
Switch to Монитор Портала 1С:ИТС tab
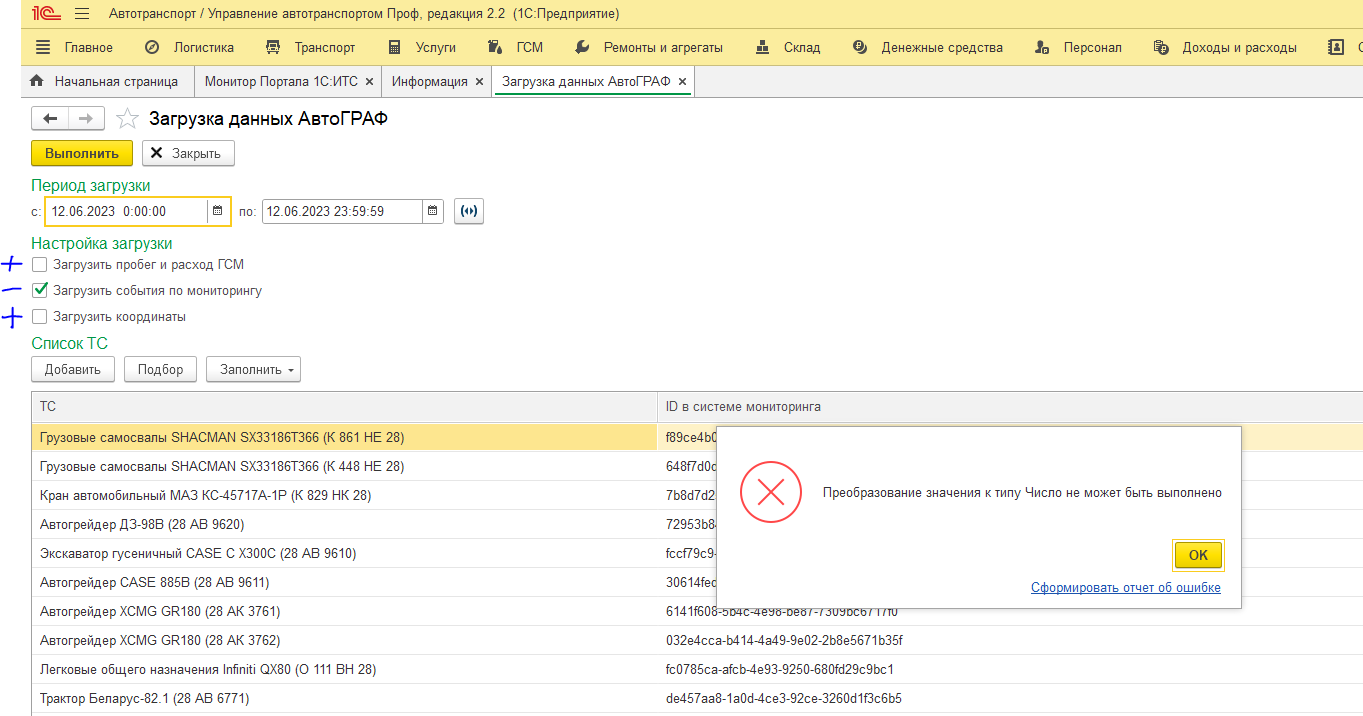pyautogui.click(x=280, y=82)
